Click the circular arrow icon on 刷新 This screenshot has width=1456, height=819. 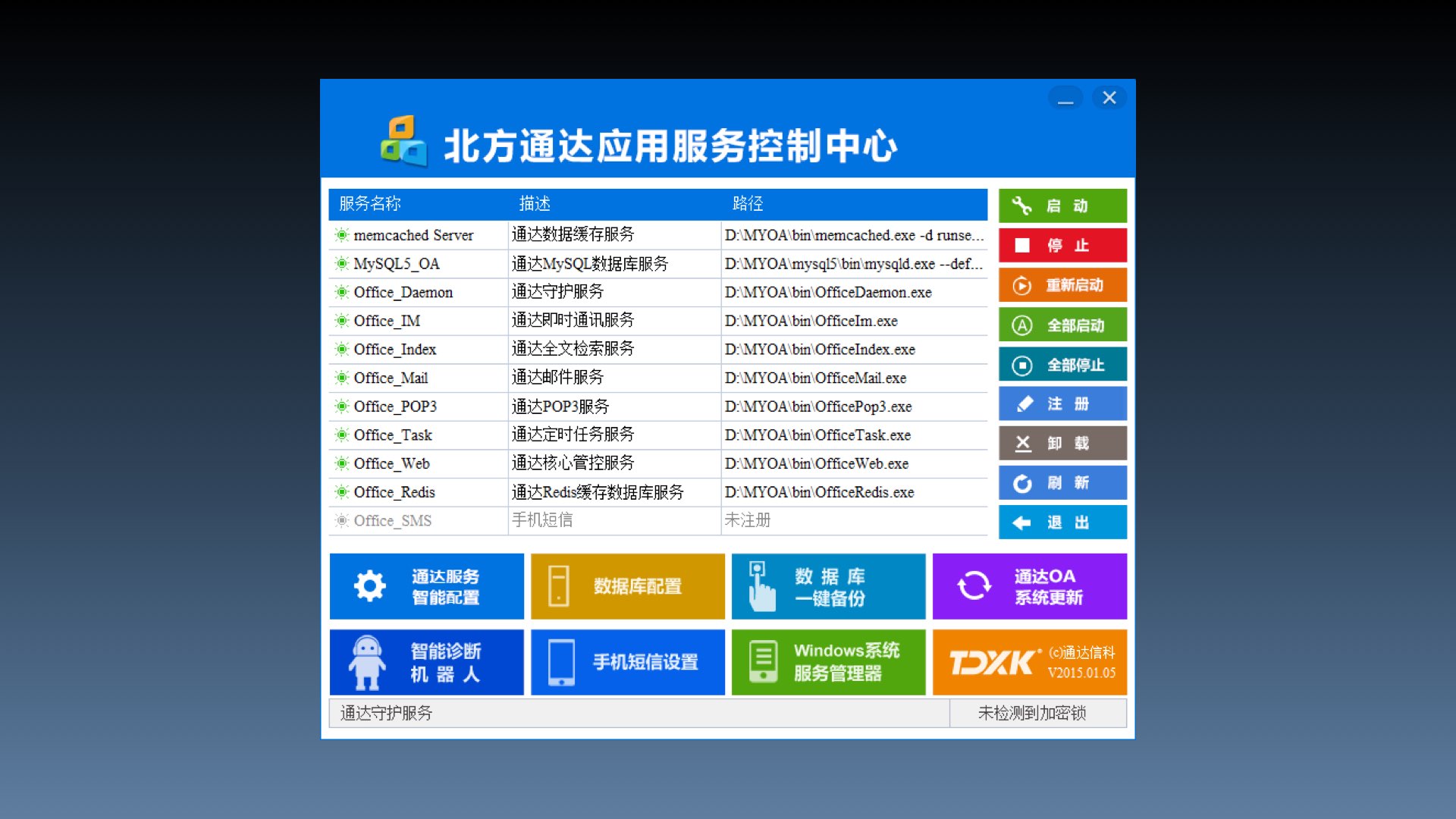(x=1022, y=484)
